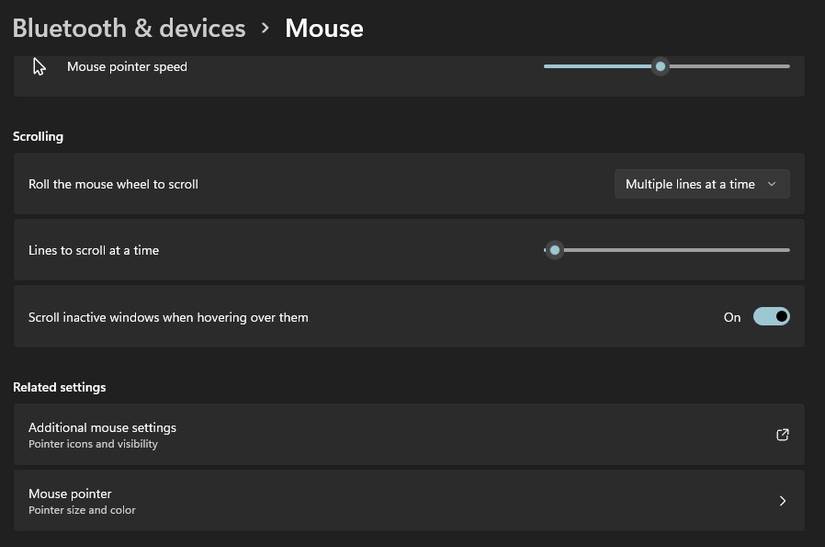Open the Multiple lines at a time dropdown
The image size is (825, 547).
coord(701,184)
